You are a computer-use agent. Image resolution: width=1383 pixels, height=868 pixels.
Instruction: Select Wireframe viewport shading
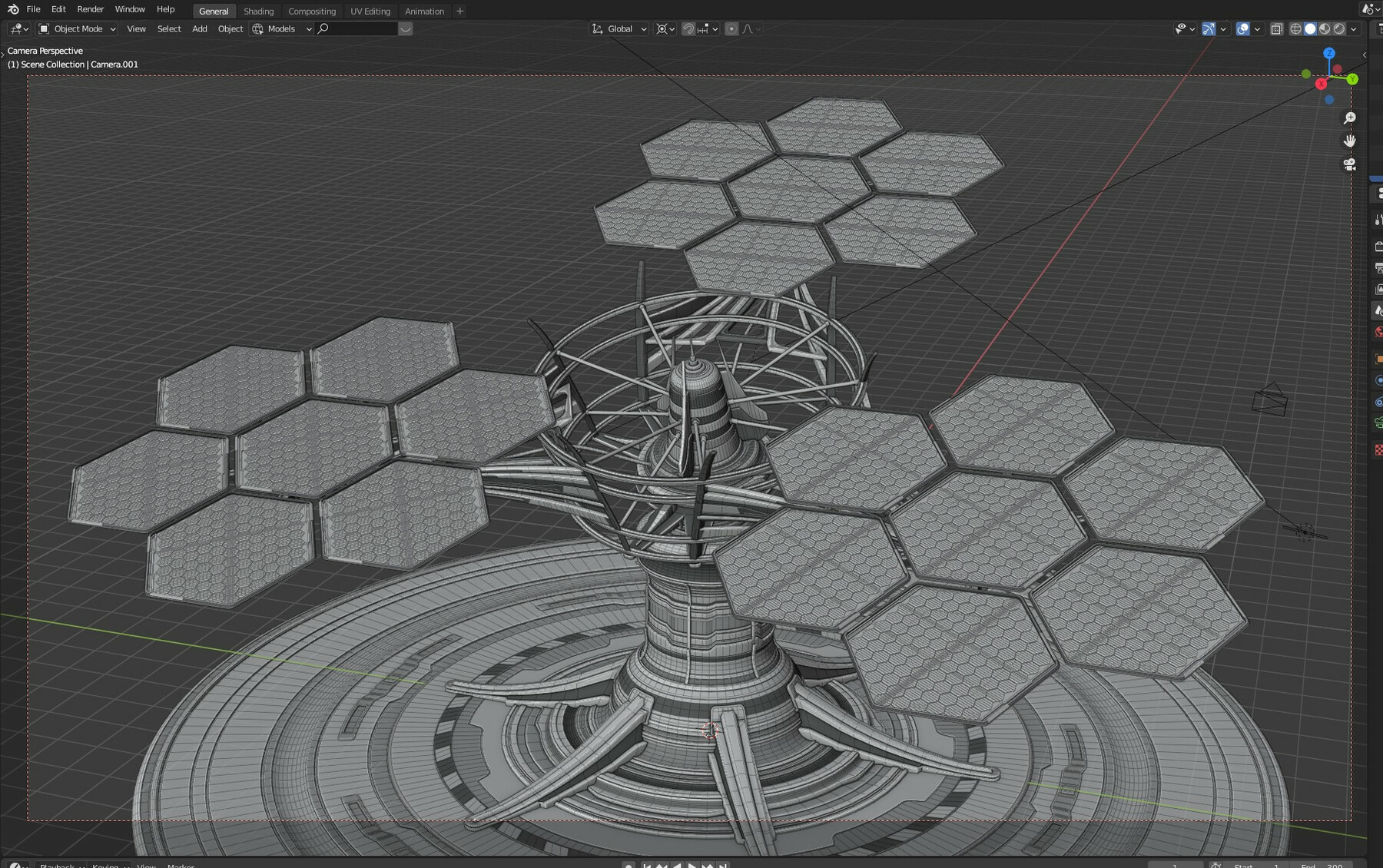(1295, 28)
